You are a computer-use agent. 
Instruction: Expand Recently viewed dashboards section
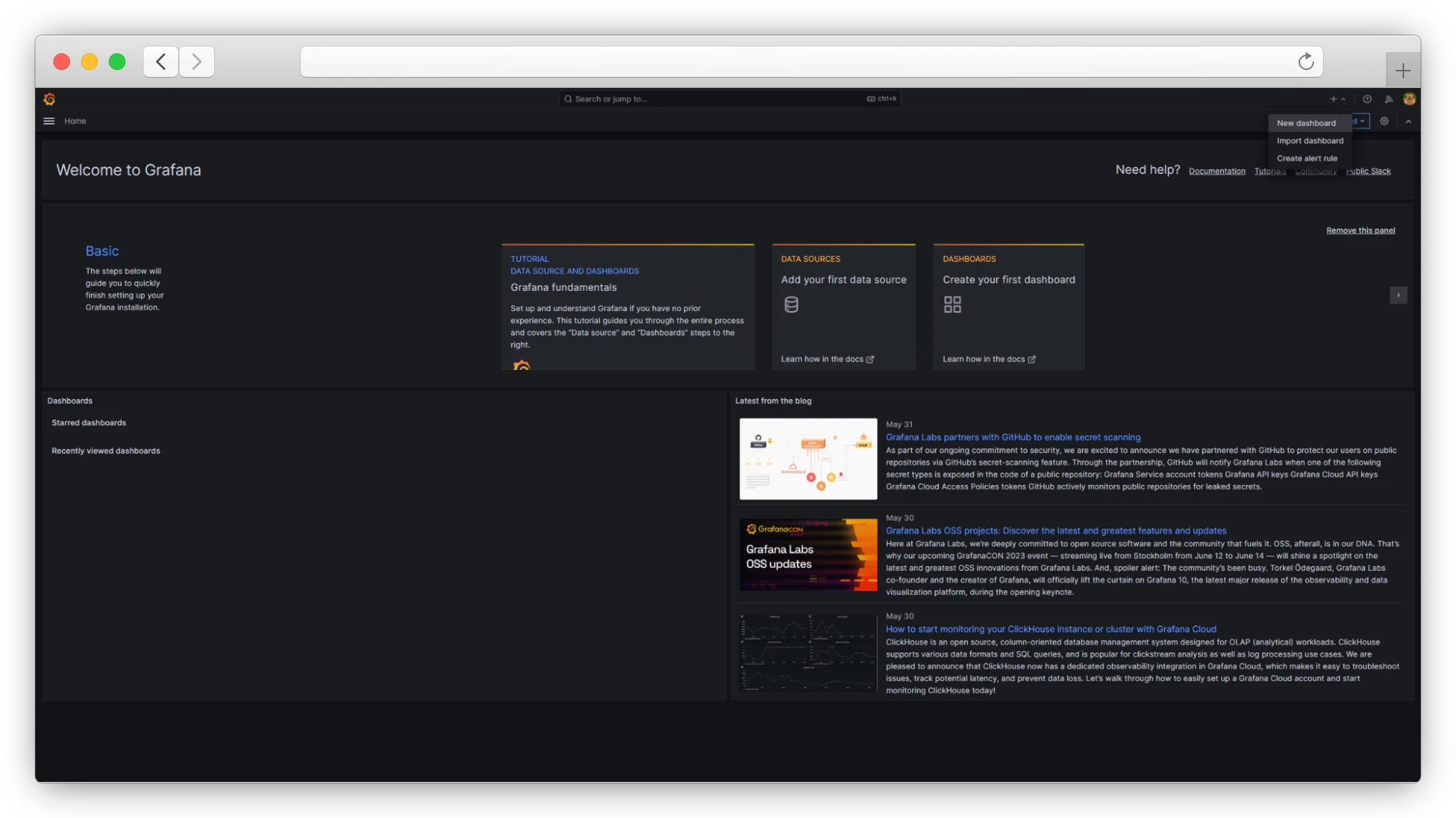[x=105, y=450]
